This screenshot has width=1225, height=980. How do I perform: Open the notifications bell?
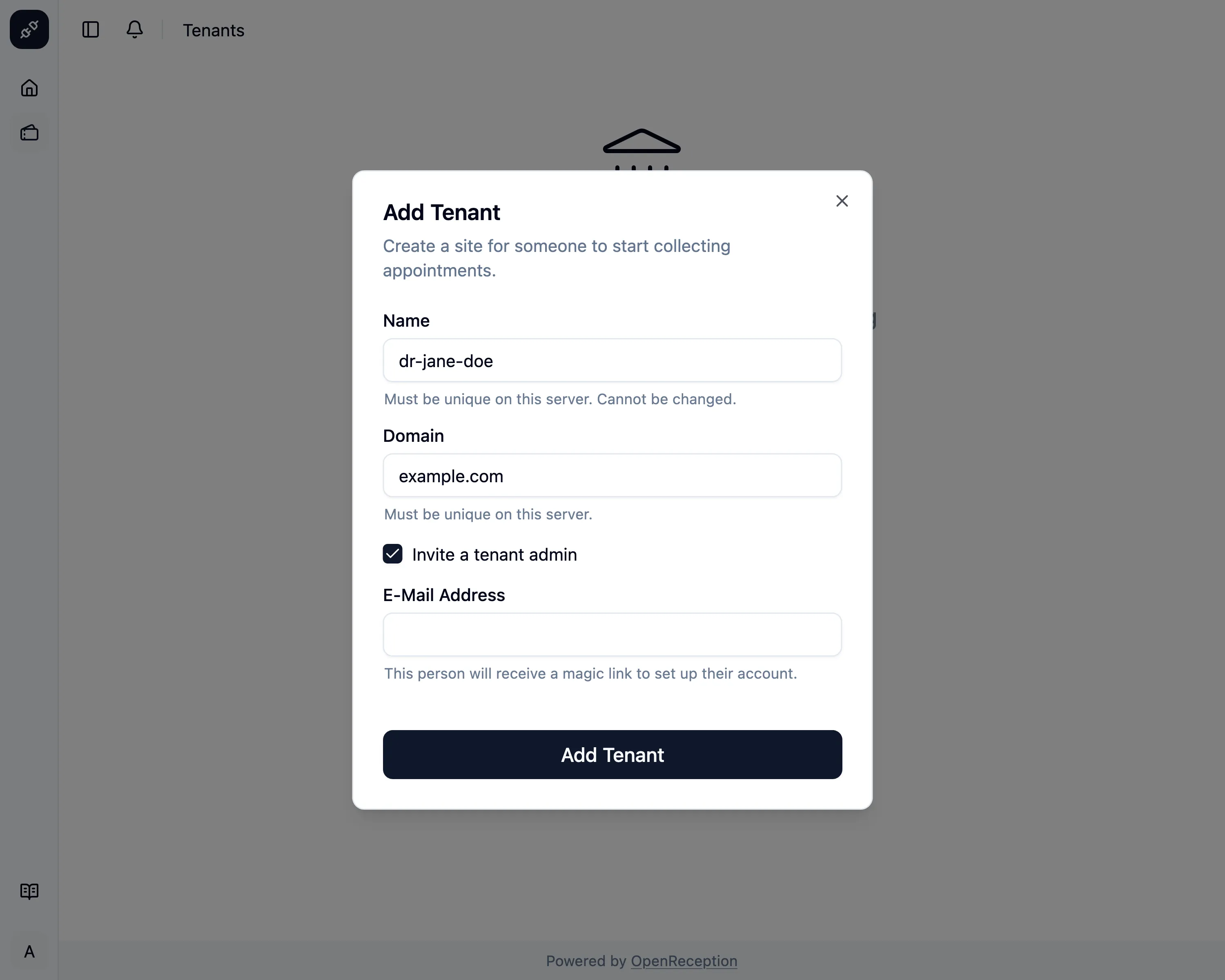coord(135,30)
